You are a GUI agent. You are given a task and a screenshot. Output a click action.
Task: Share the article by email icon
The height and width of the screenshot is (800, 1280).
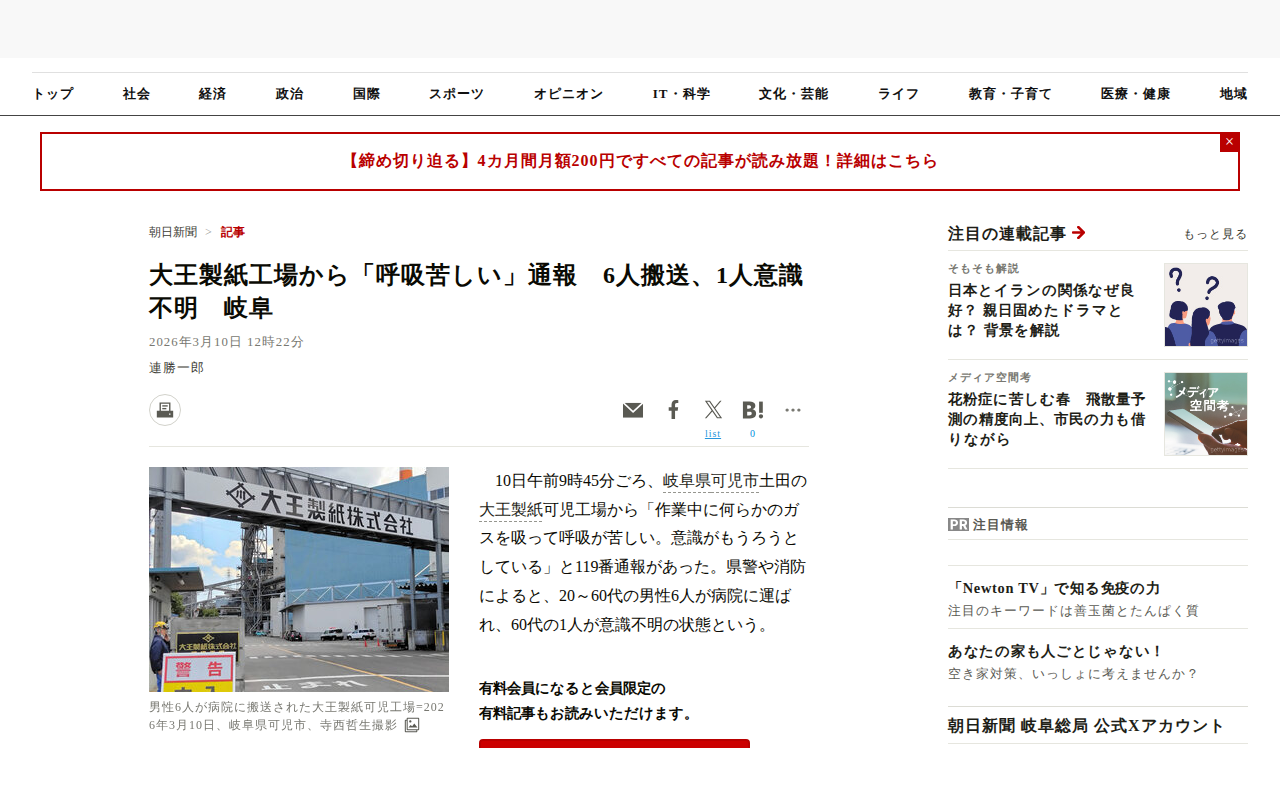pos(633,410)
